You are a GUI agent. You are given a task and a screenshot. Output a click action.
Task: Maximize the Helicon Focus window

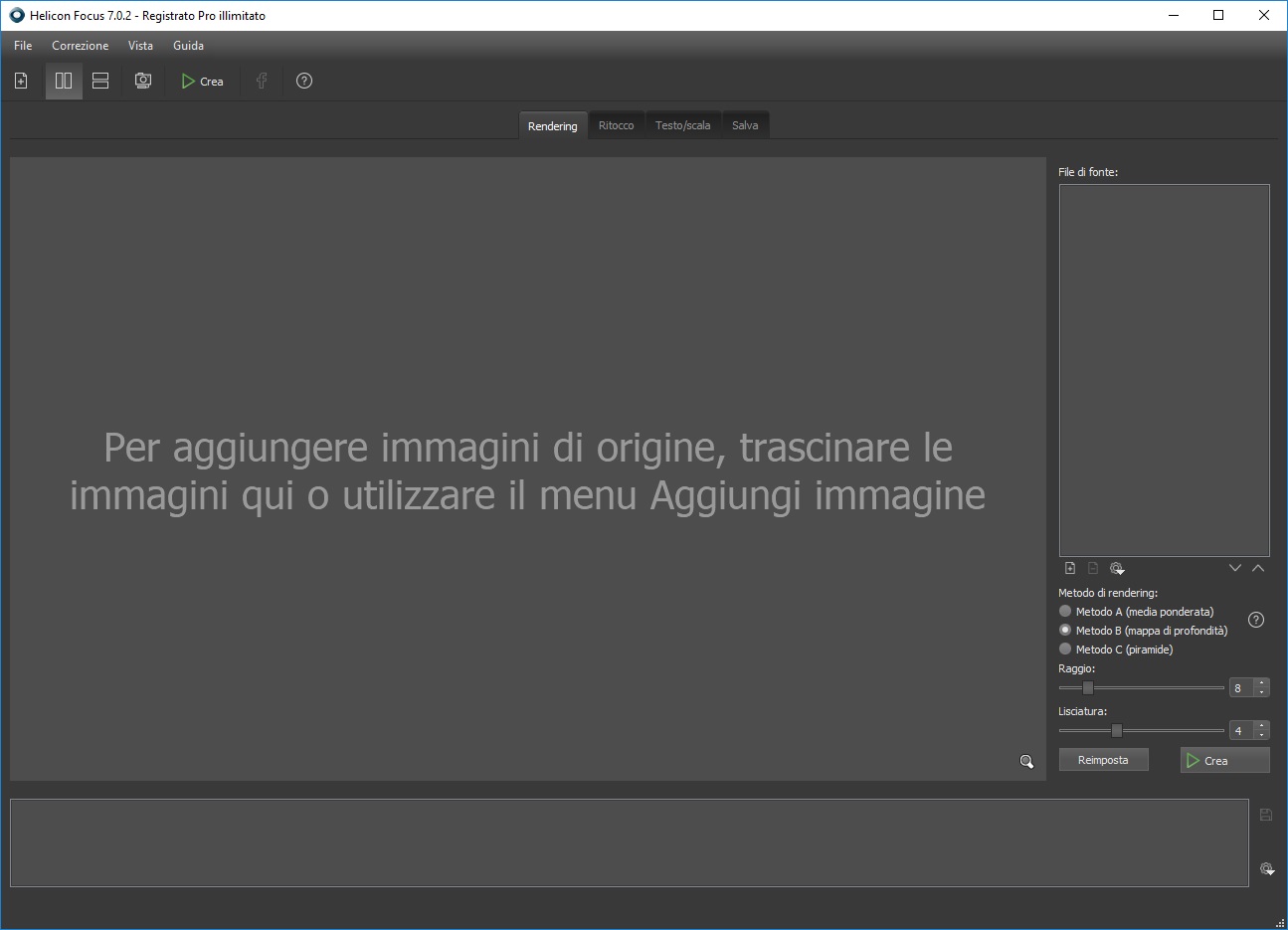[x=1218, y=16]
